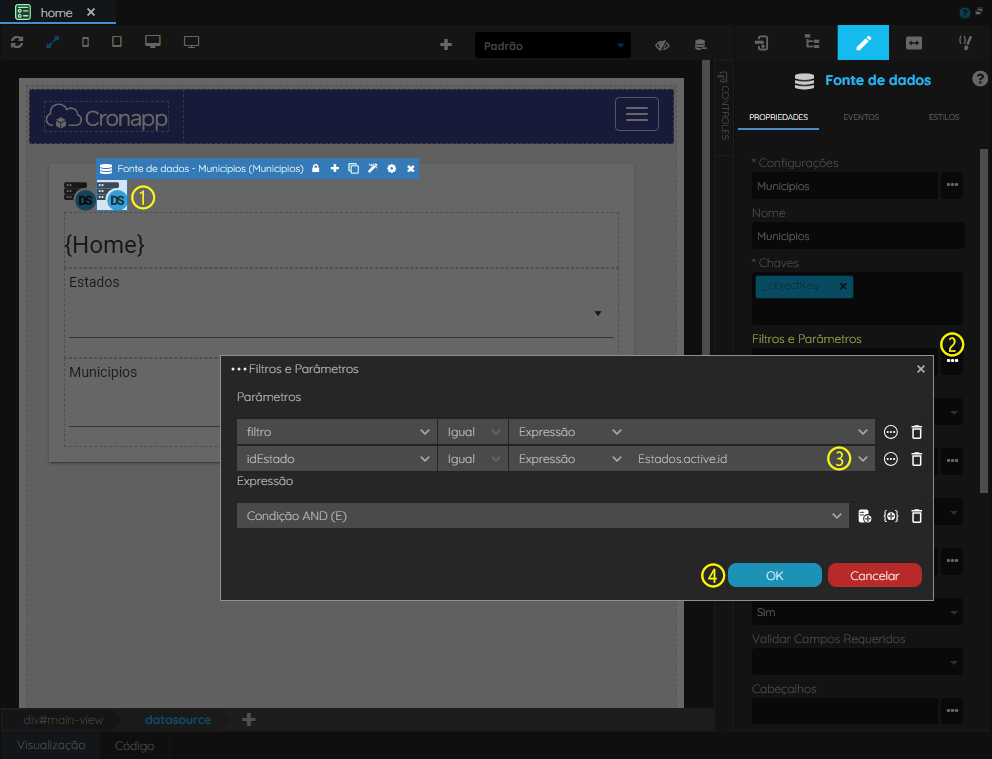This screenshot has height=759, width=992.
Task: Click the circled ellipsis icon in filtro row
Action: tap(890, 432)
